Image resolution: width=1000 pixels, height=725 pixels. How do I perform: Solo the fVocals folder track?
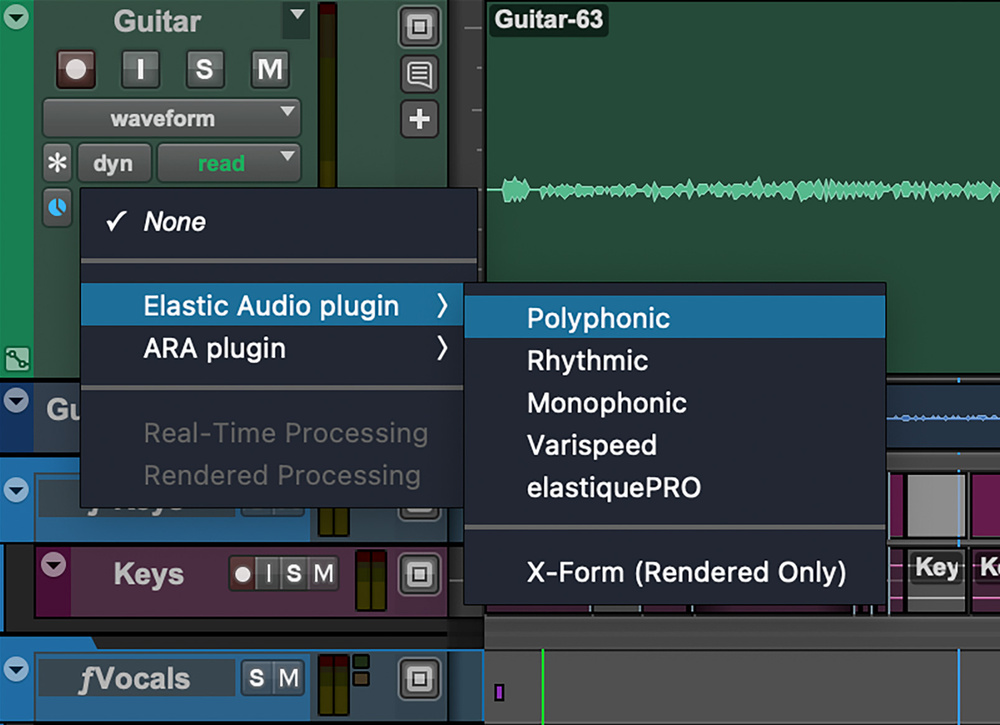pyautogui.click(x=256, y=678)
